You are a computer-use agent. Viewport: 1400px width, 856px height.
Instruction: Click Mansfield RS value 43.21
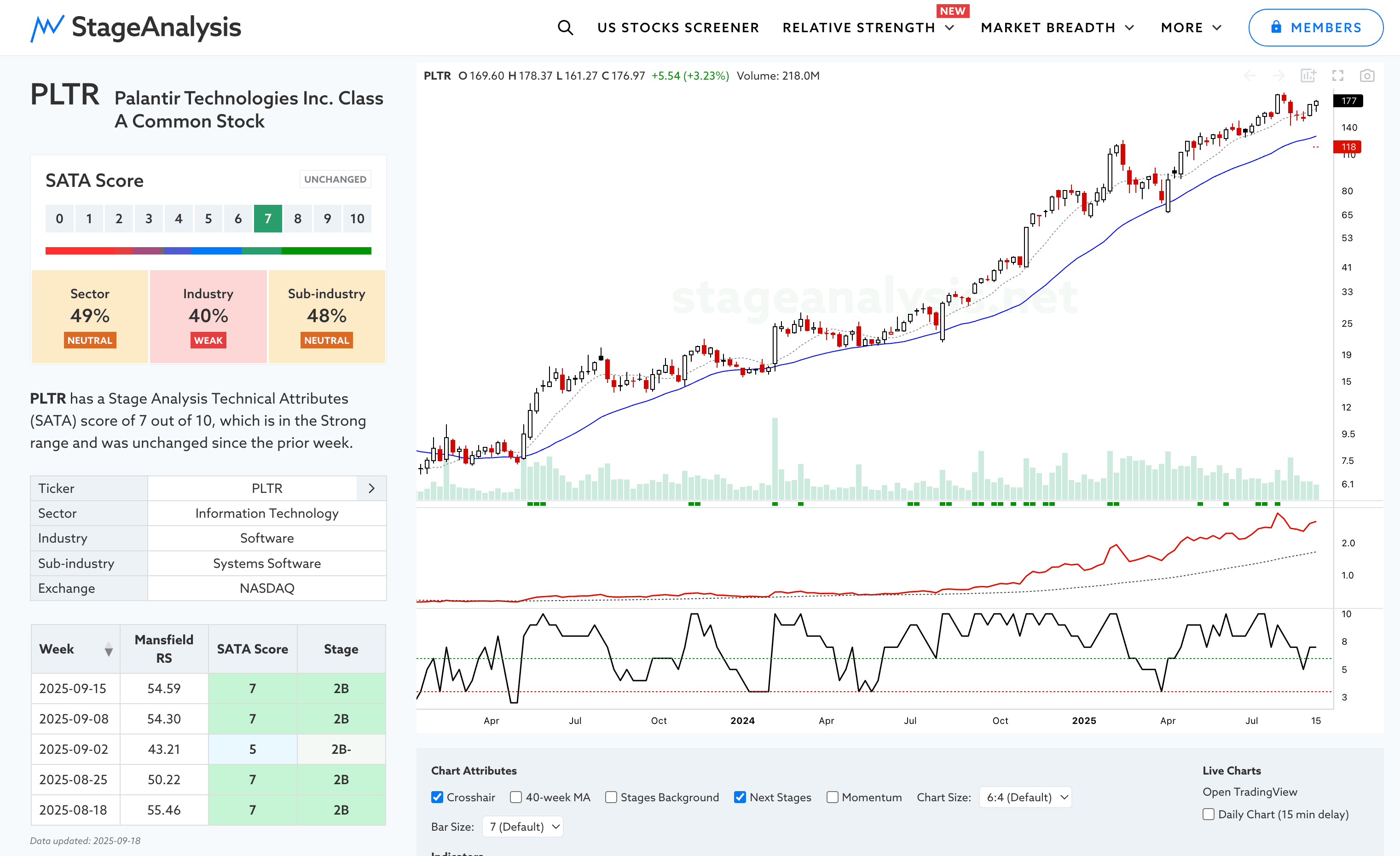(x=164, y=749)
